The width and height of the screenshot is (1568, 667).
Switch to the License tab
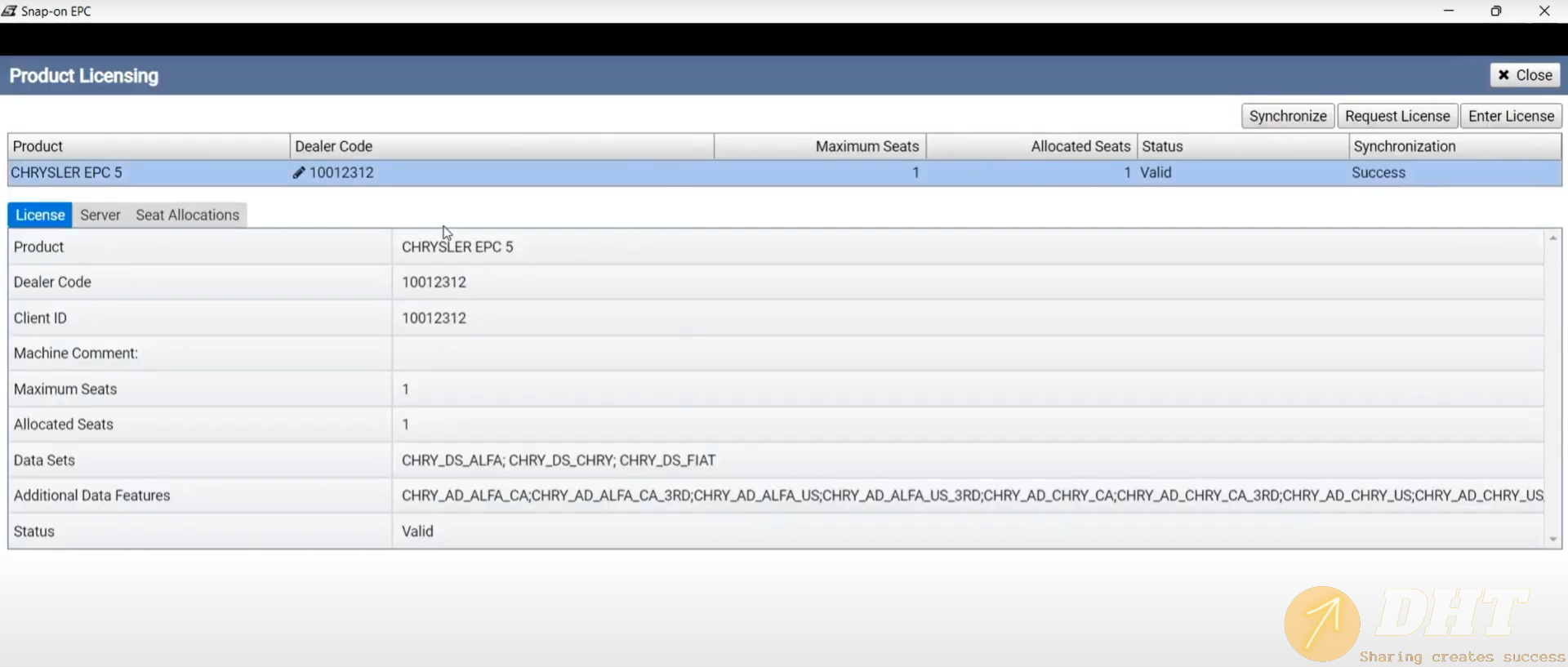[x=40, y=215]
